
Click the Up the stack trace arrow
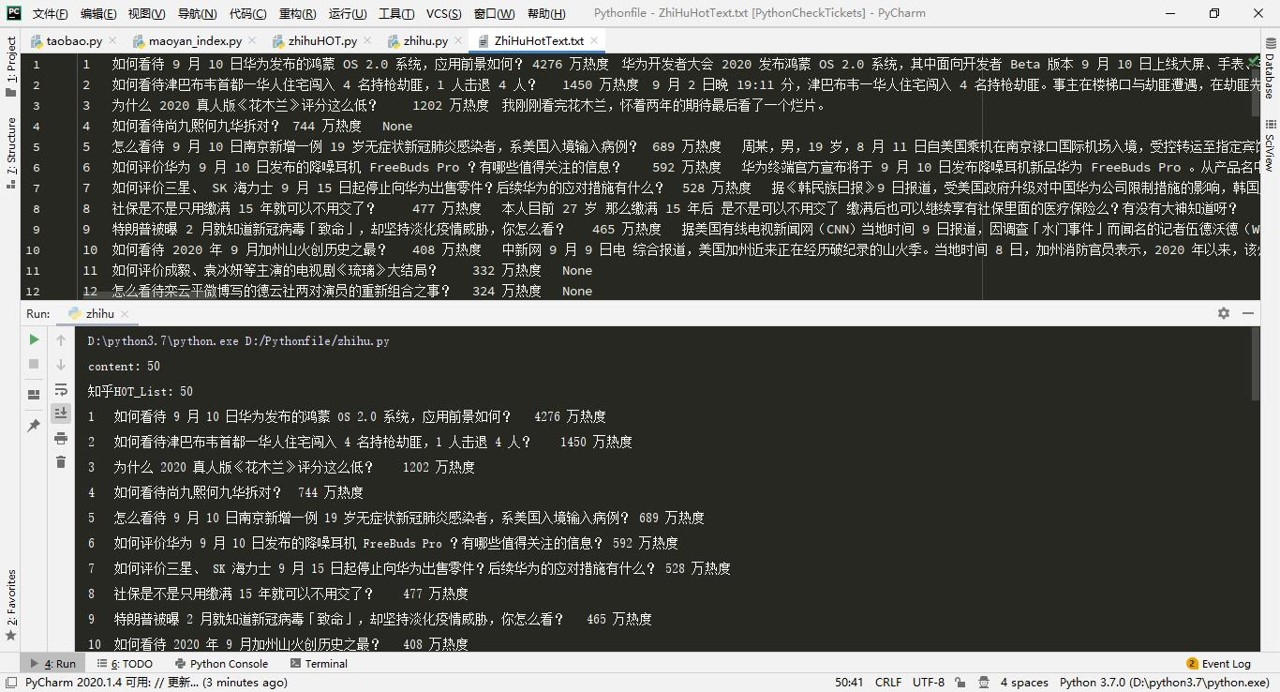tap(61, 340)
